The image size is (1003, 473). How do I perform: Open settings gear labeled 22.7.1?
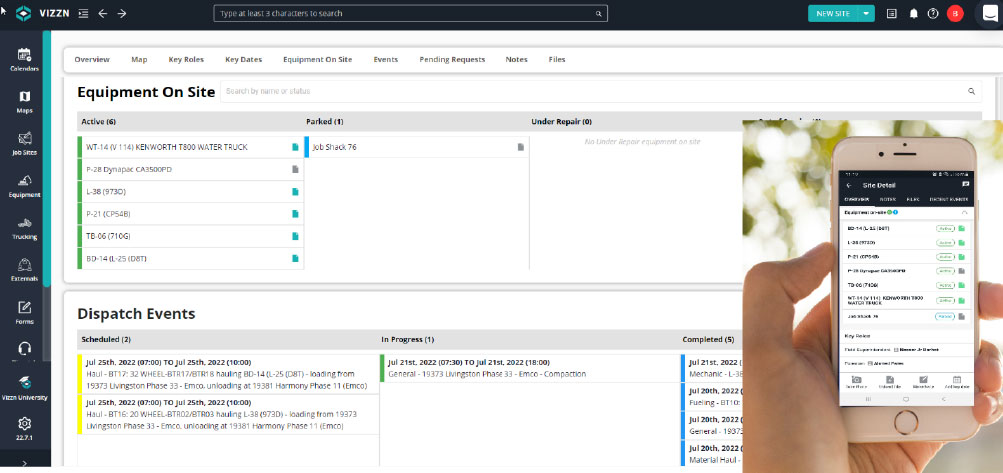(x=24, y=428)
